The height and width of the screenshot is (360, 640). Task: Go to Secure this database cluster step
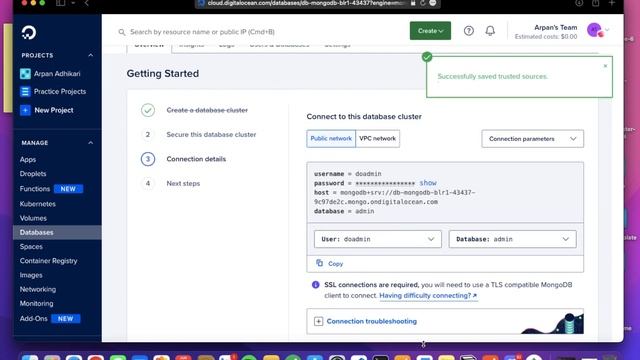click(x=211, y=134)
